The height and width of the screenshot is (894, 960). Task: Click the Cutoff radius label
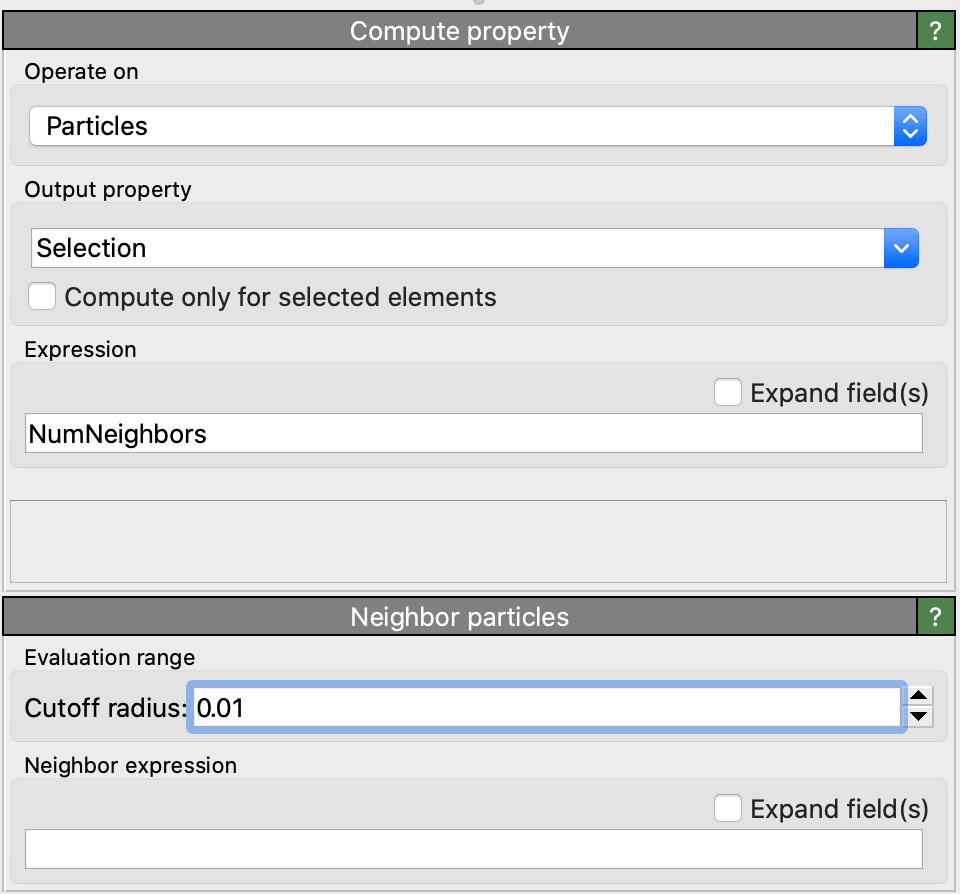coord(105,709)
